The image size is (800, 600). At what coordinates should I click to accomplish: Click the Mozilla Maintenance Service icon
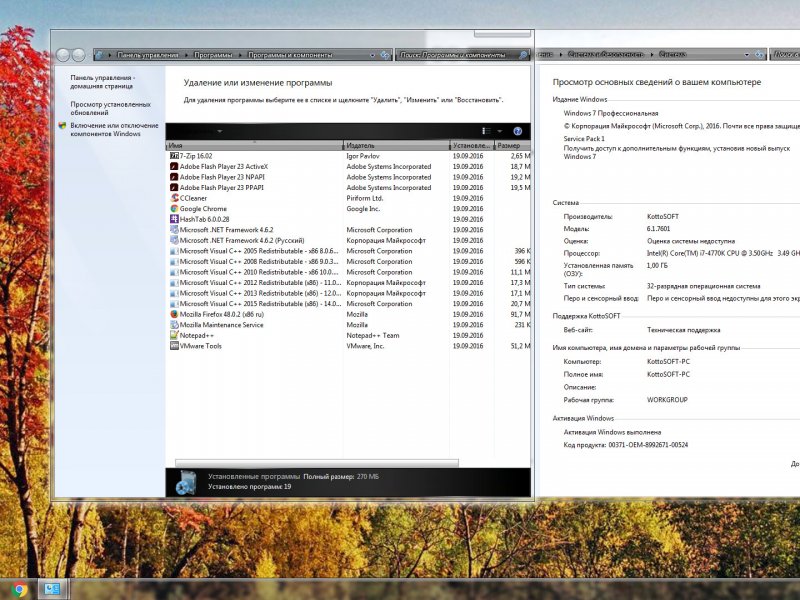tap(174, 325)
